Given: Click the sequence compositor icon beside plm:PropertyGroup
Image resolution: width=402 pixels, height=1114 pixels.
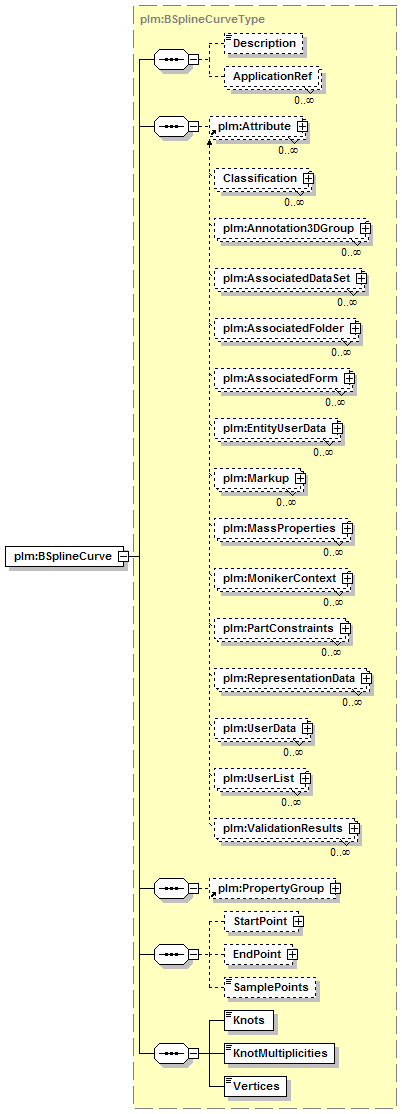Looking at the screenshot, I should click(x=170, y=888).
